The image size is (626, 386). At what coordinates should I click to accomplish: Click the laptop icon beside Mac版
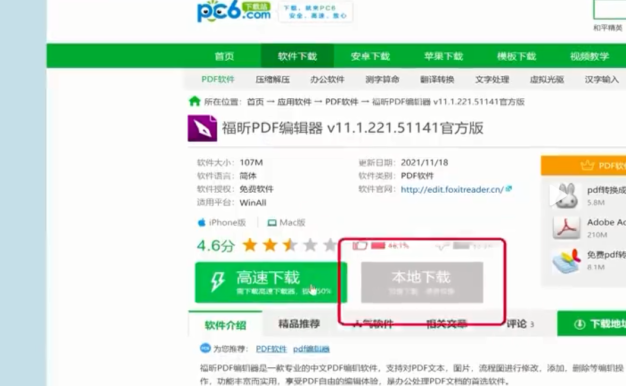(x=272, y=223)
